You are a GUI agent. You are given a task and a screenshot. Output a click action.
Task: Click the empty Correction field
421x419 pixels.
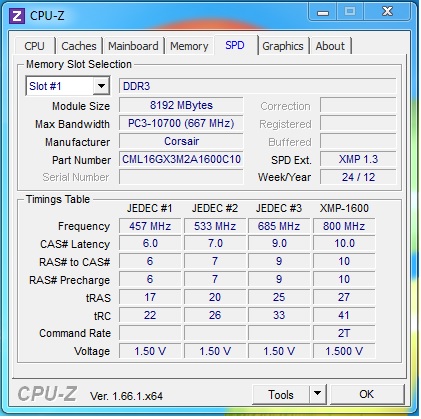click(x=358, y=105)
